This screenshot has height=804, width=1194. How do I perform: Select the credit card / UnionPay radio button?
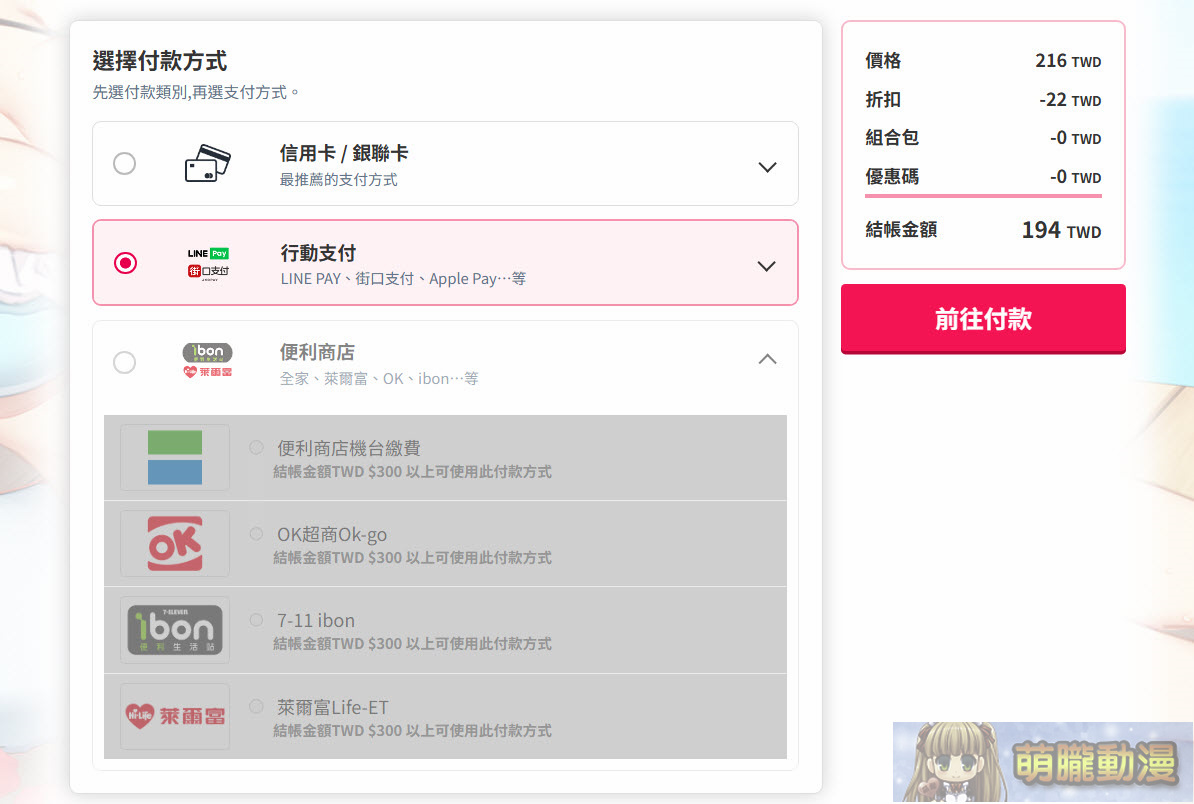(124, 164)
